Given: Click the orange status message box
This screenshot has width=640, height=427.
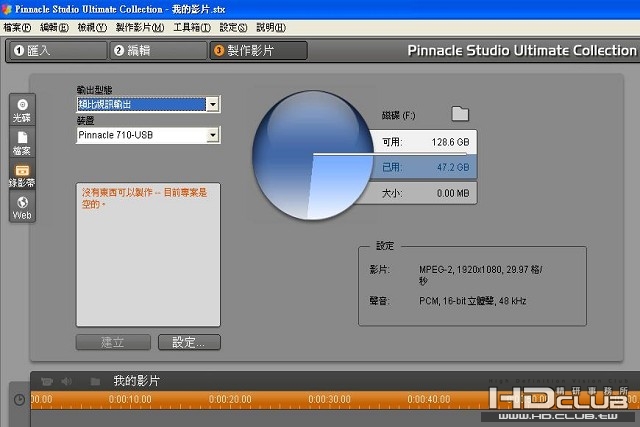Looking at the screenshot, I should coord(148,254).
